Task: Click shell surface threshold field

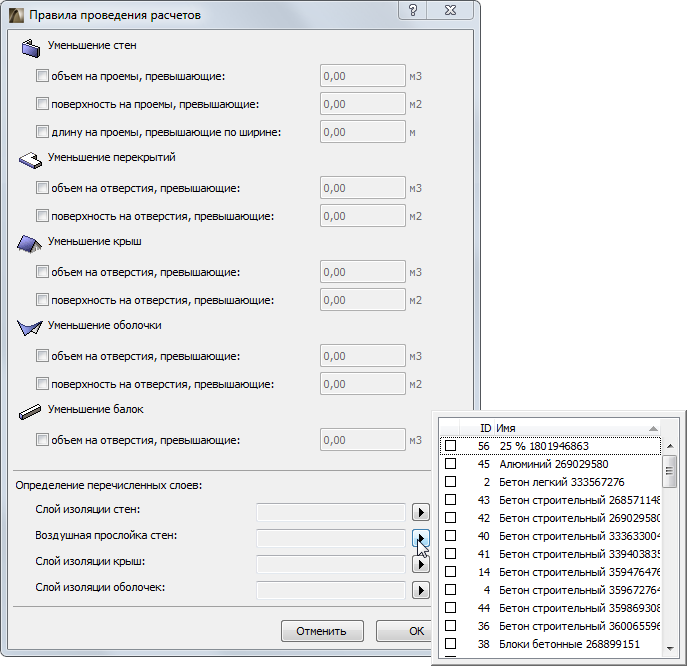Action: click(363, 384)
